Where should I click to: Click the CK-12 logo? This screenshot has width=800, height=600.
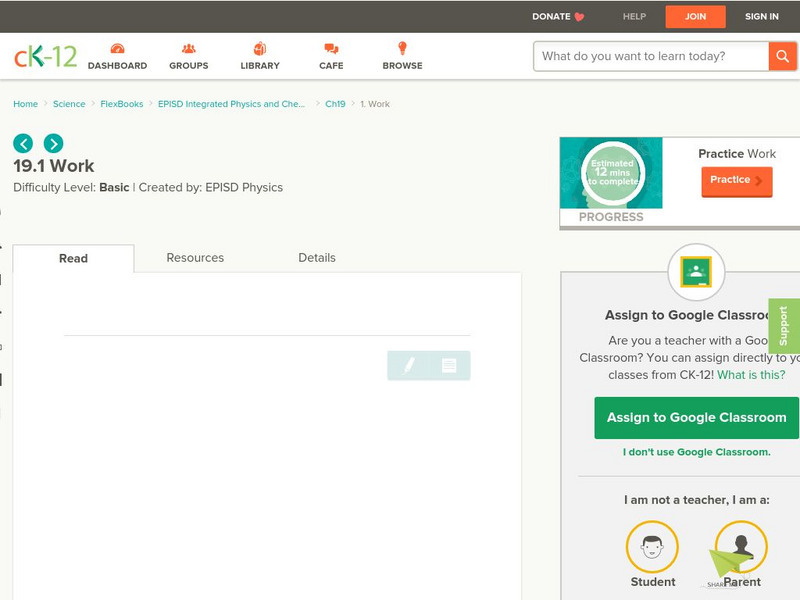click(x=45, y=56)
